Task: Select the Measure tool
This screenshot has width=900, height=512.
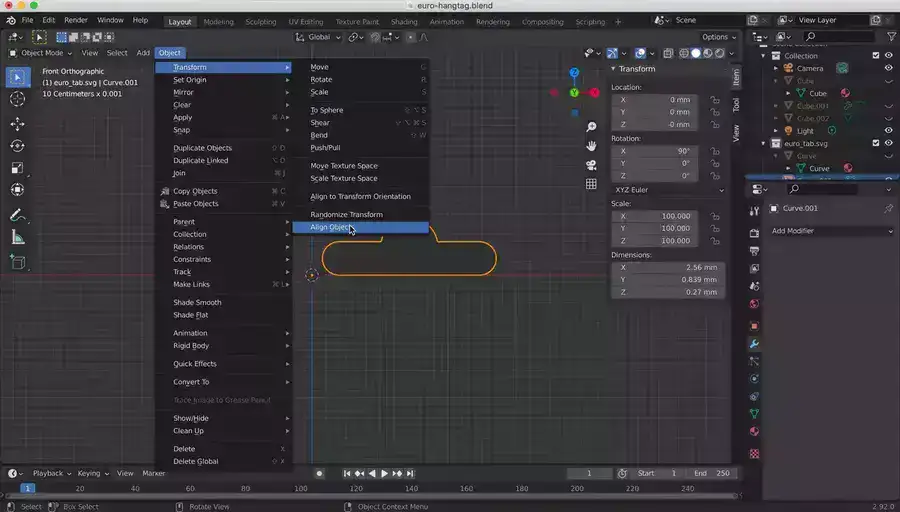Action: point(17,238)
